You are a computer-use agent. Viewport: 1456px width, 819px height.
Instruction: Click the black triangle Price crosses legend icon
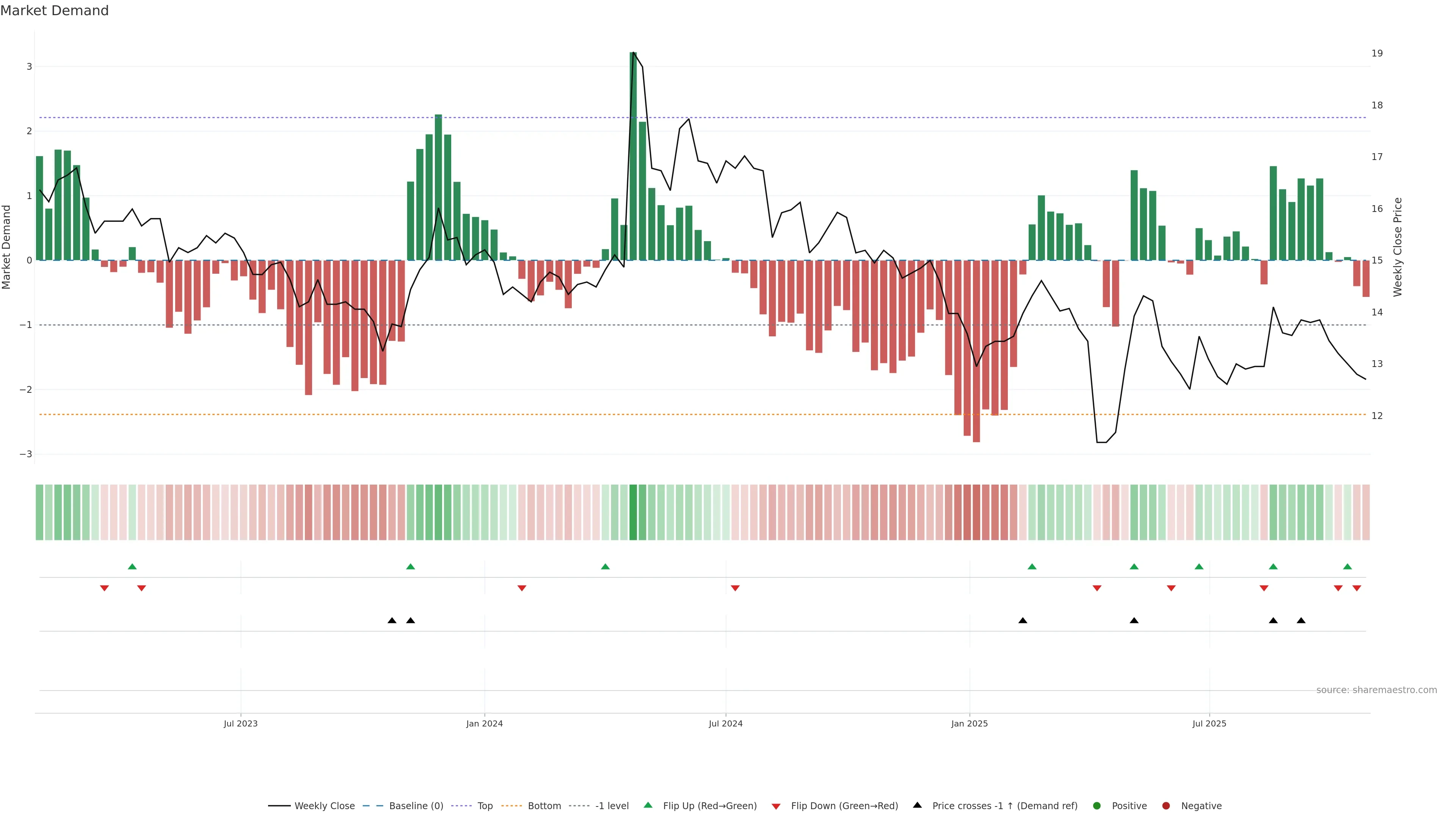[917, 805]
